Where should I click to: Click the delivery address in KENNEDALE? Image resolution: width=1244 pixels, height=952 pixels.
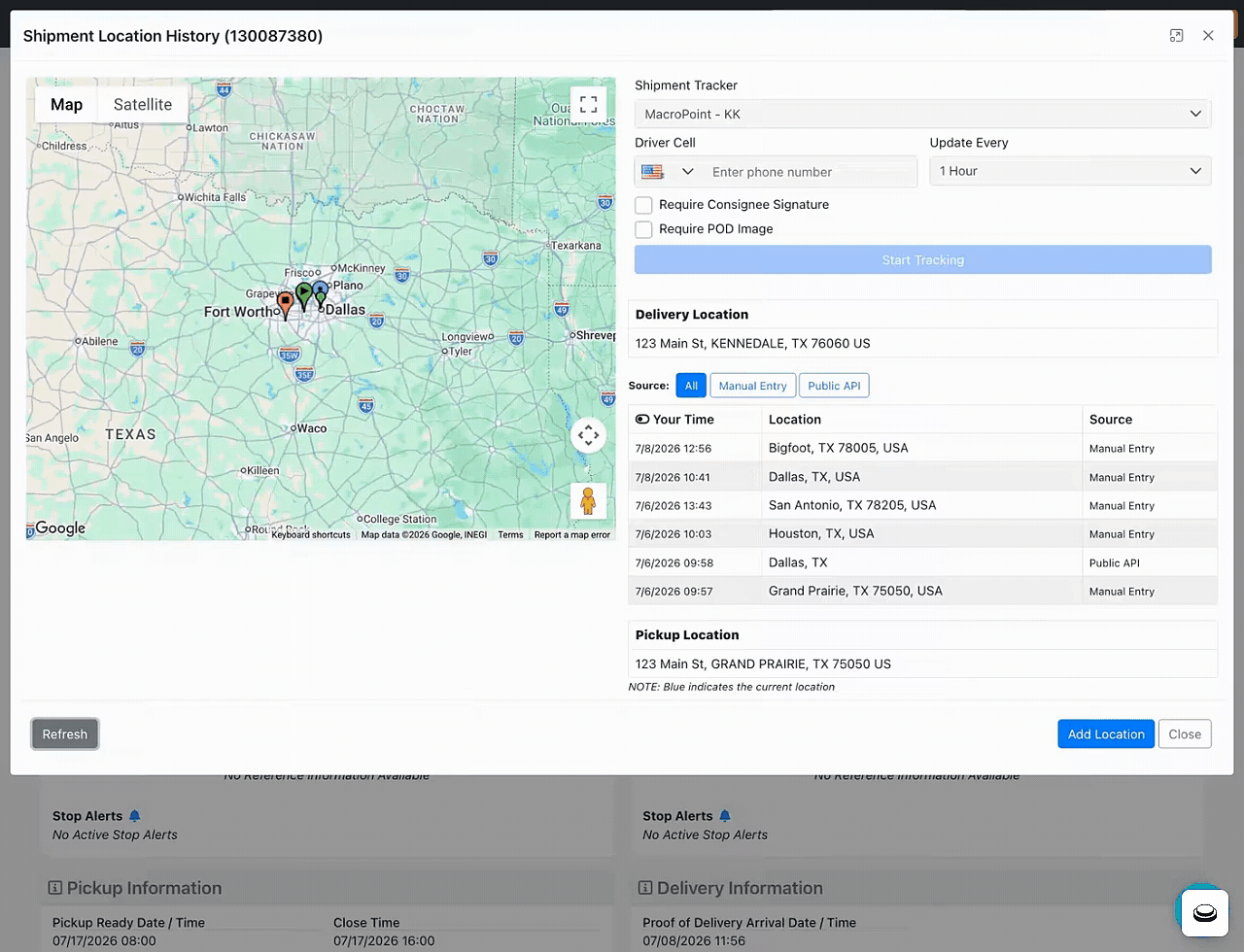tap(752, 343)
